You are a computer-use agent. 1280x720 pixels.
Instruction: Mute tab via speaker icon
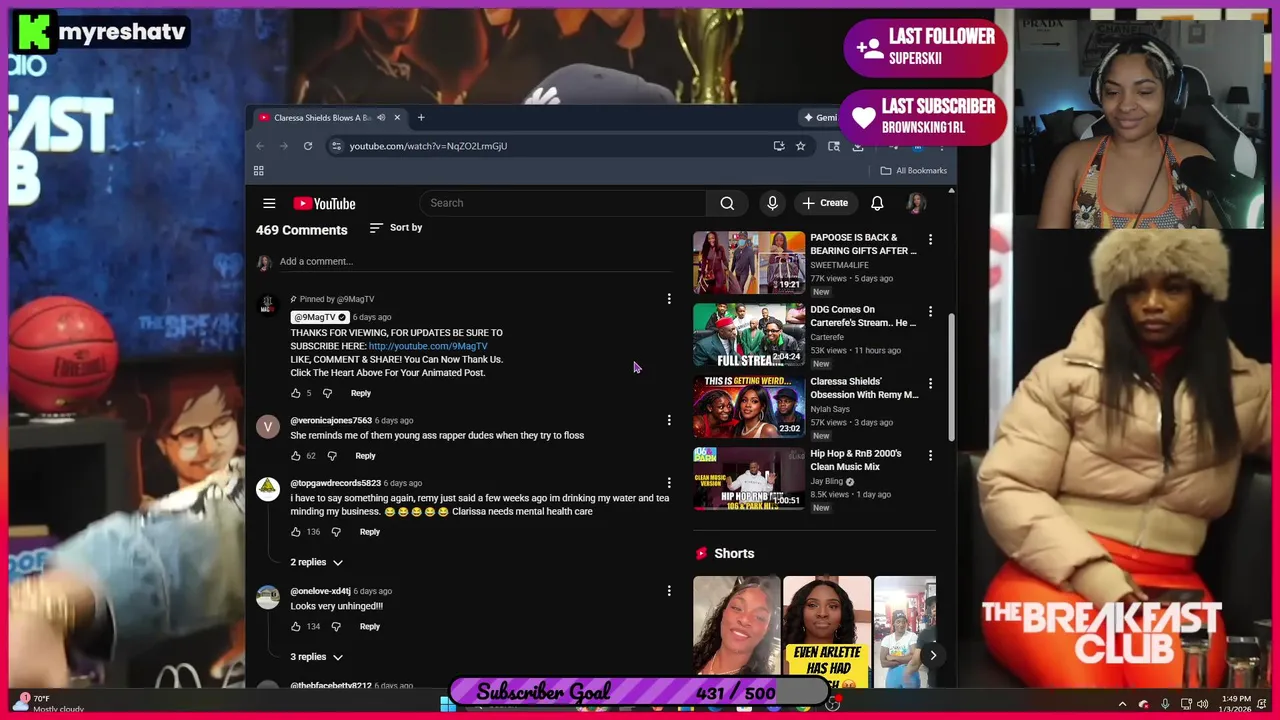381,118
